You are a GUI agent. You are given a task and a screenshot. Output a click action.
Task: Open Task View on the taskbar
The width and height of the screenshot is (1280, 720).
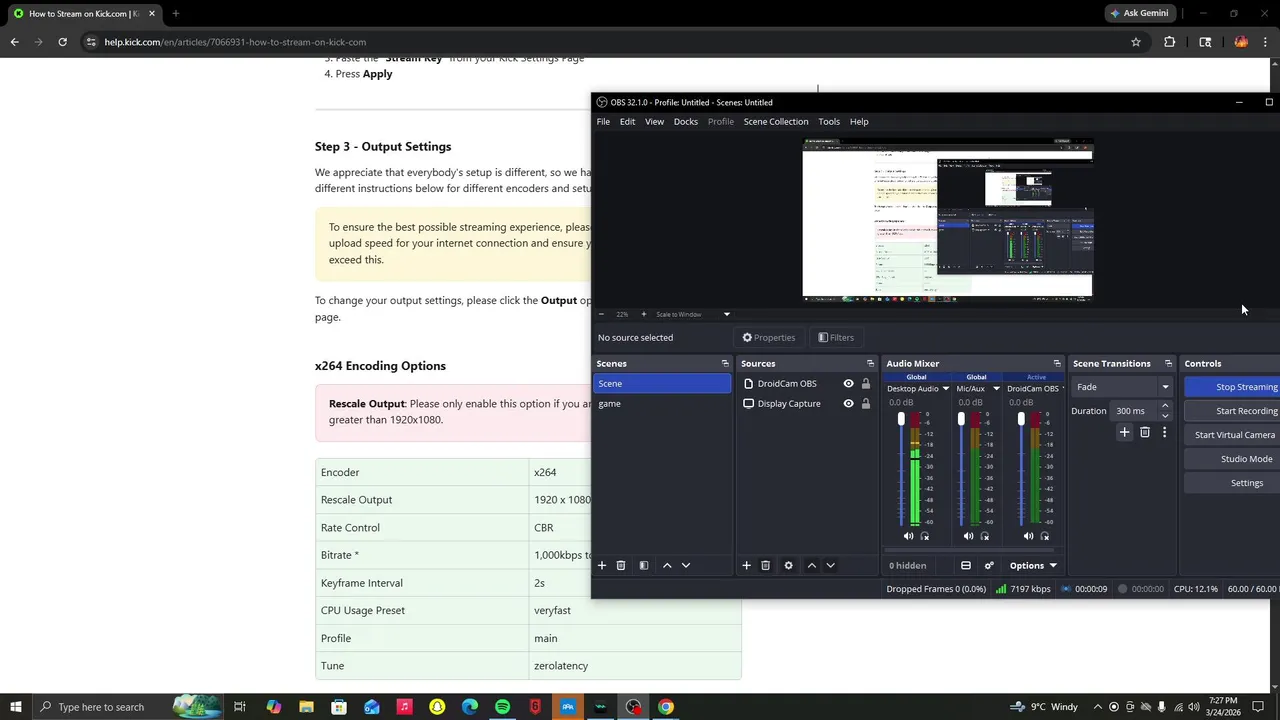pyautogui.click(x=240, y=707)
